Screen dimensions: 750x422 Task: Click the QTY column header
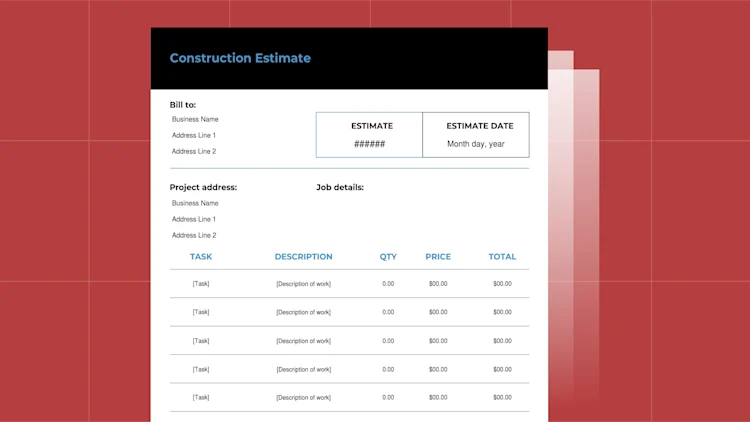(388, 256)
